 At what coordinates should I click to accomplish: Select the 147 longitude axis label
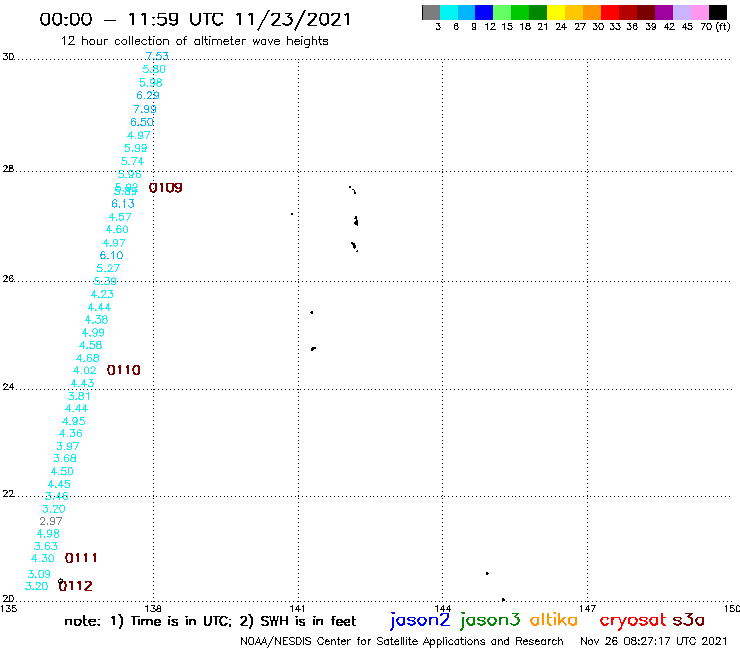click(x=588, y=608)
